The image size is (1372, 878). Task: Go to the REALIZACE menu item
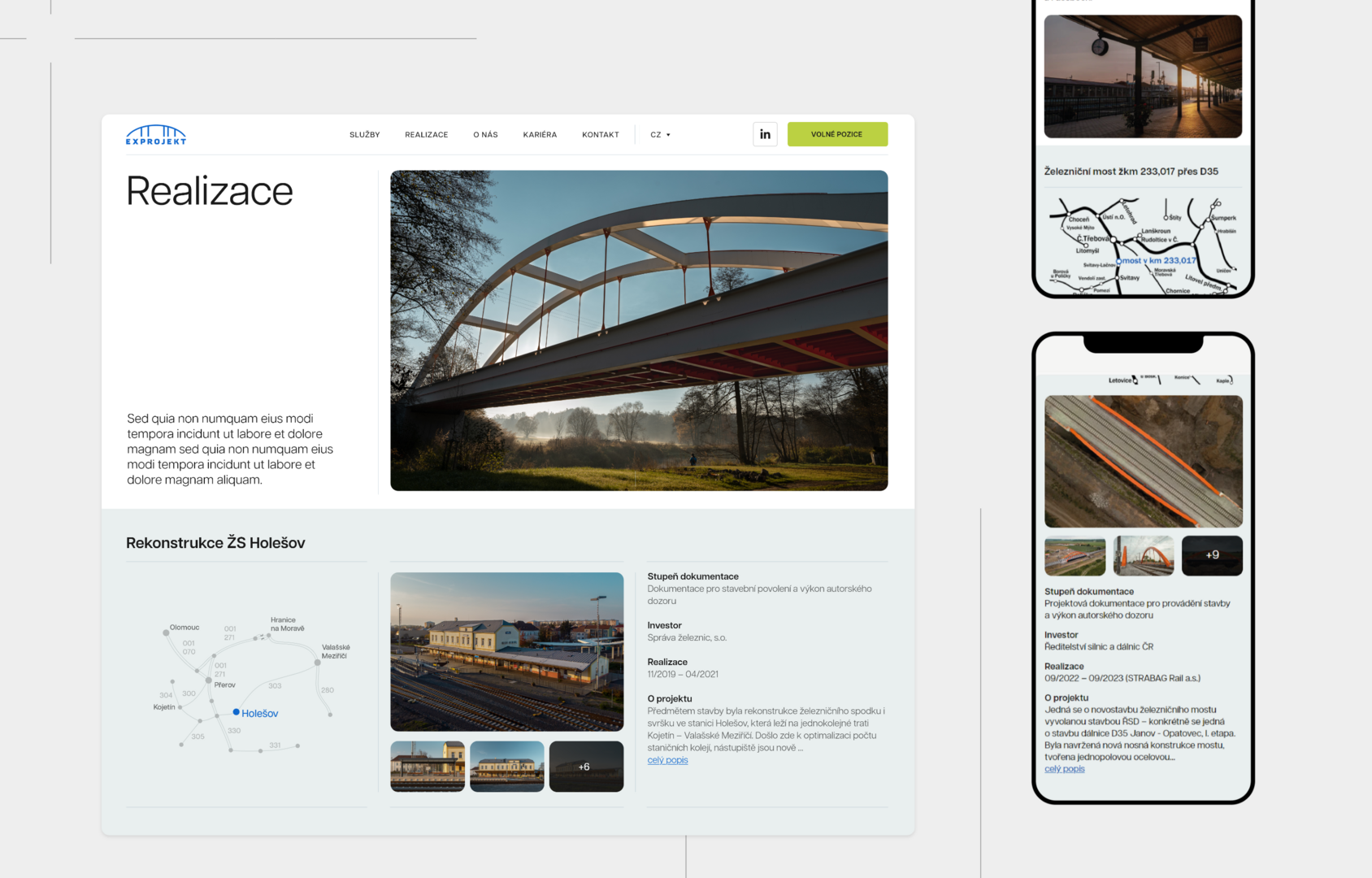point(426,135)
